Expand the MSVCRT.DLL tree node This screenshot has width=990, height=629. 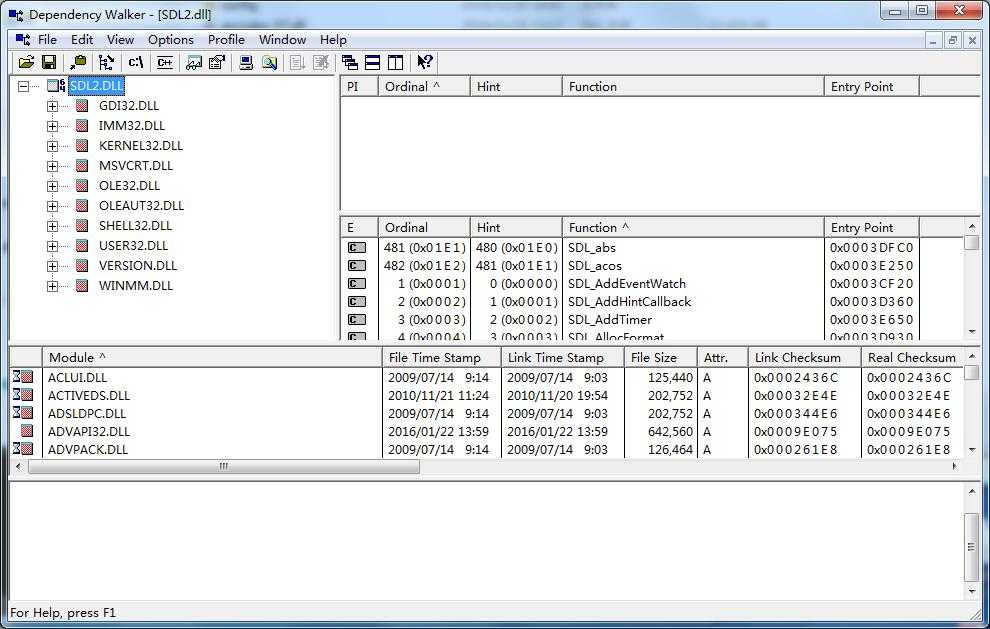coord(52,166)
